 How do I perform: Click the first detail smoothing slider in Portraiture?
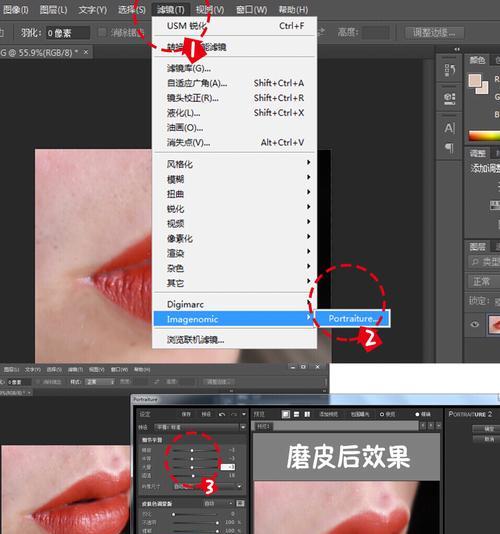click(x=195, y=450)
